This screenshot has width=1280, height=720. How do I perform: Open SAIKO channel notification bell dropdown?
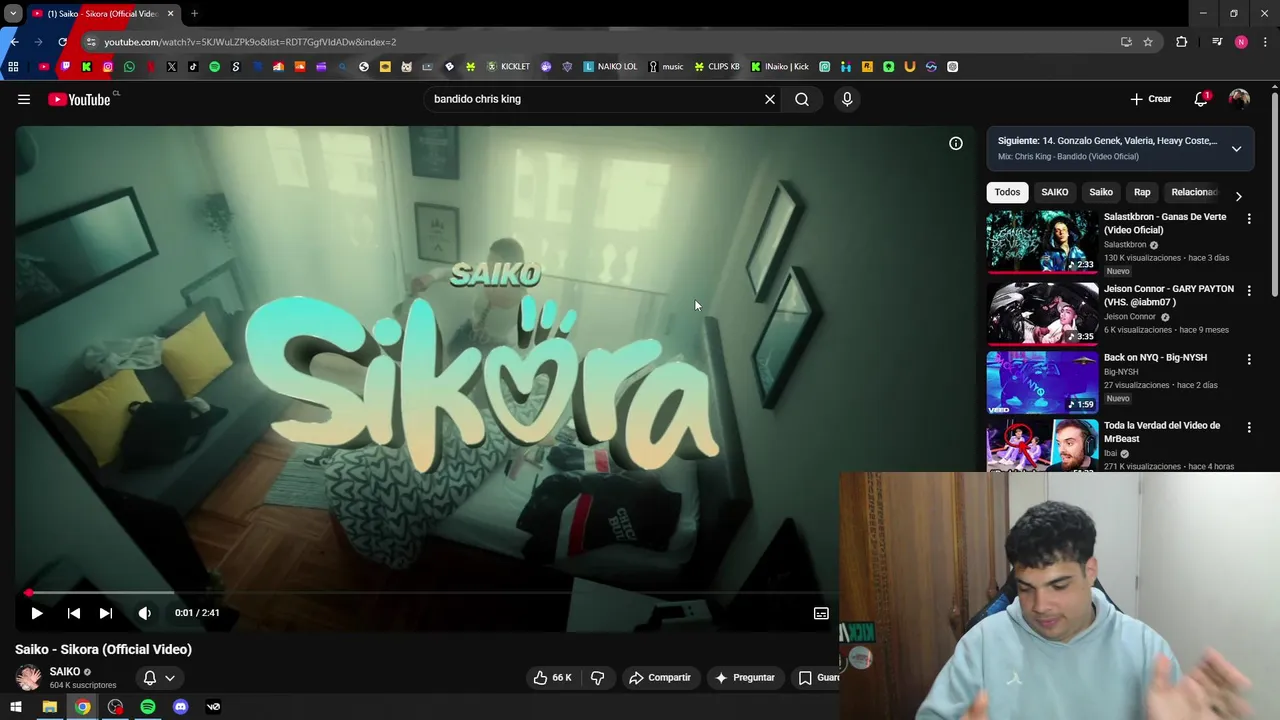click(x=159, y=677)
